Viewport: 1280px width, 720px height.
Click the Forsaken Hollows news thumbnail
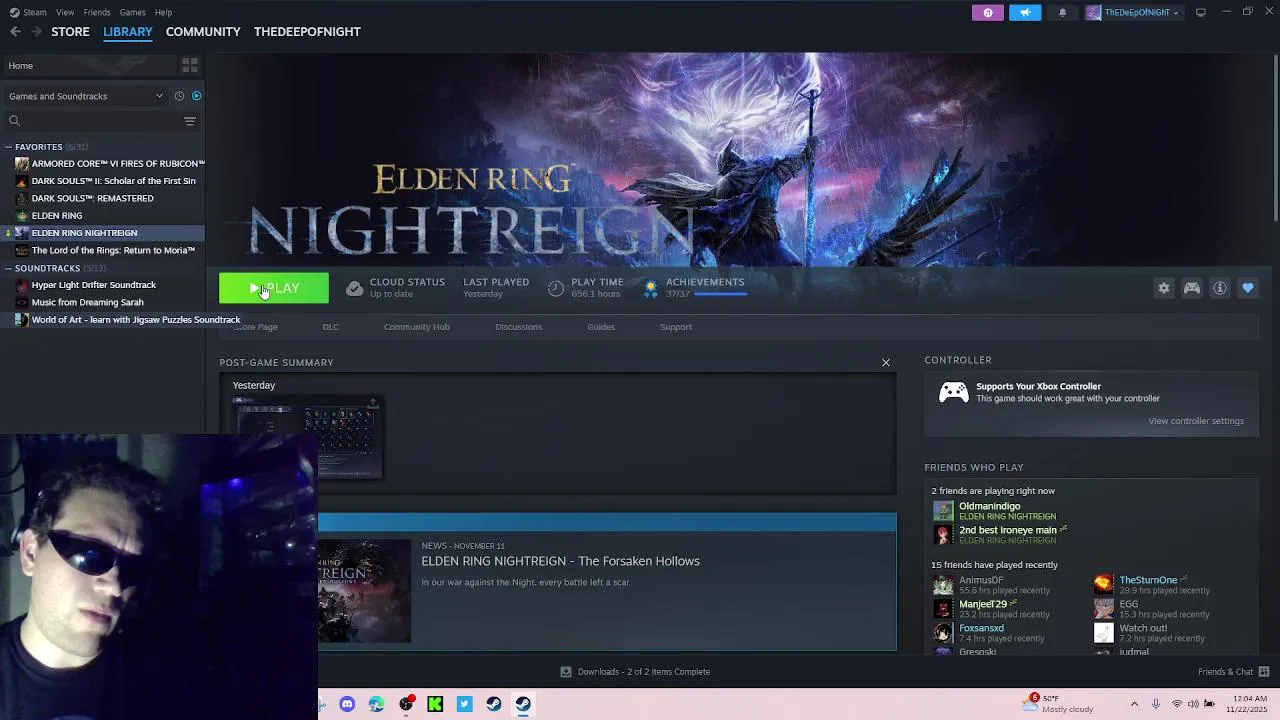(x=364, y=591)
